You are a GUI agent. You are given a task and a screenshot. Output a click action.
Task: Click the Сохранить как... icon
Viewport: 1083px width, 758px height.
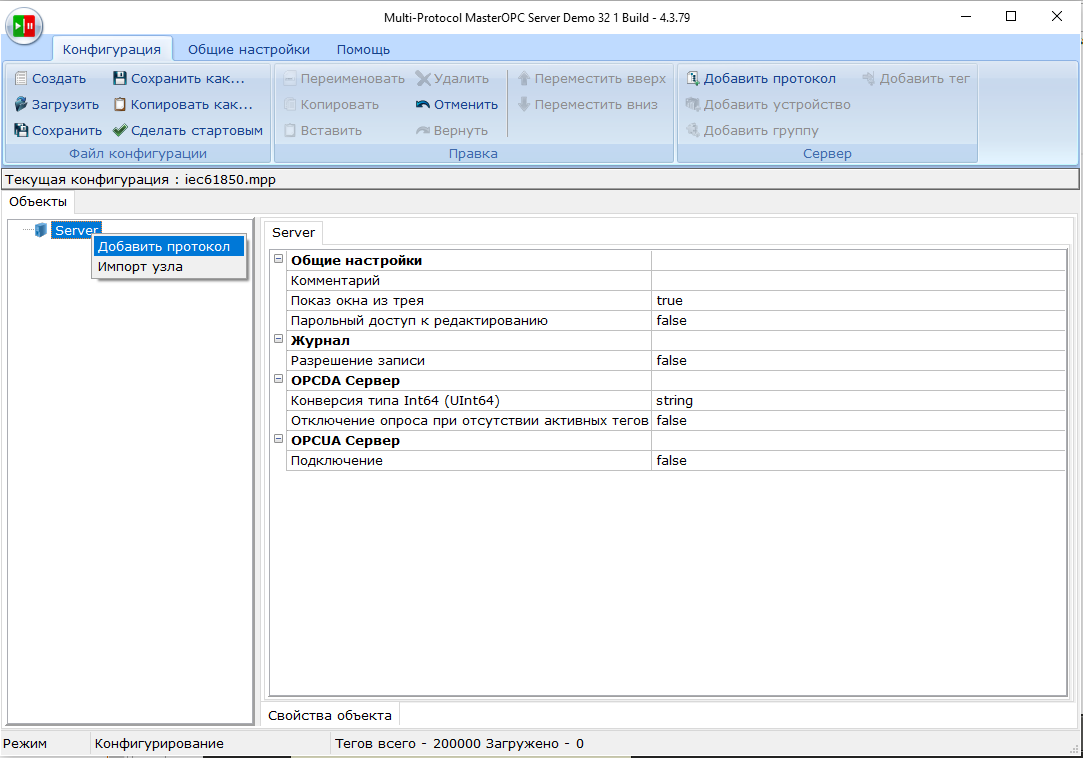coord(120,79)
